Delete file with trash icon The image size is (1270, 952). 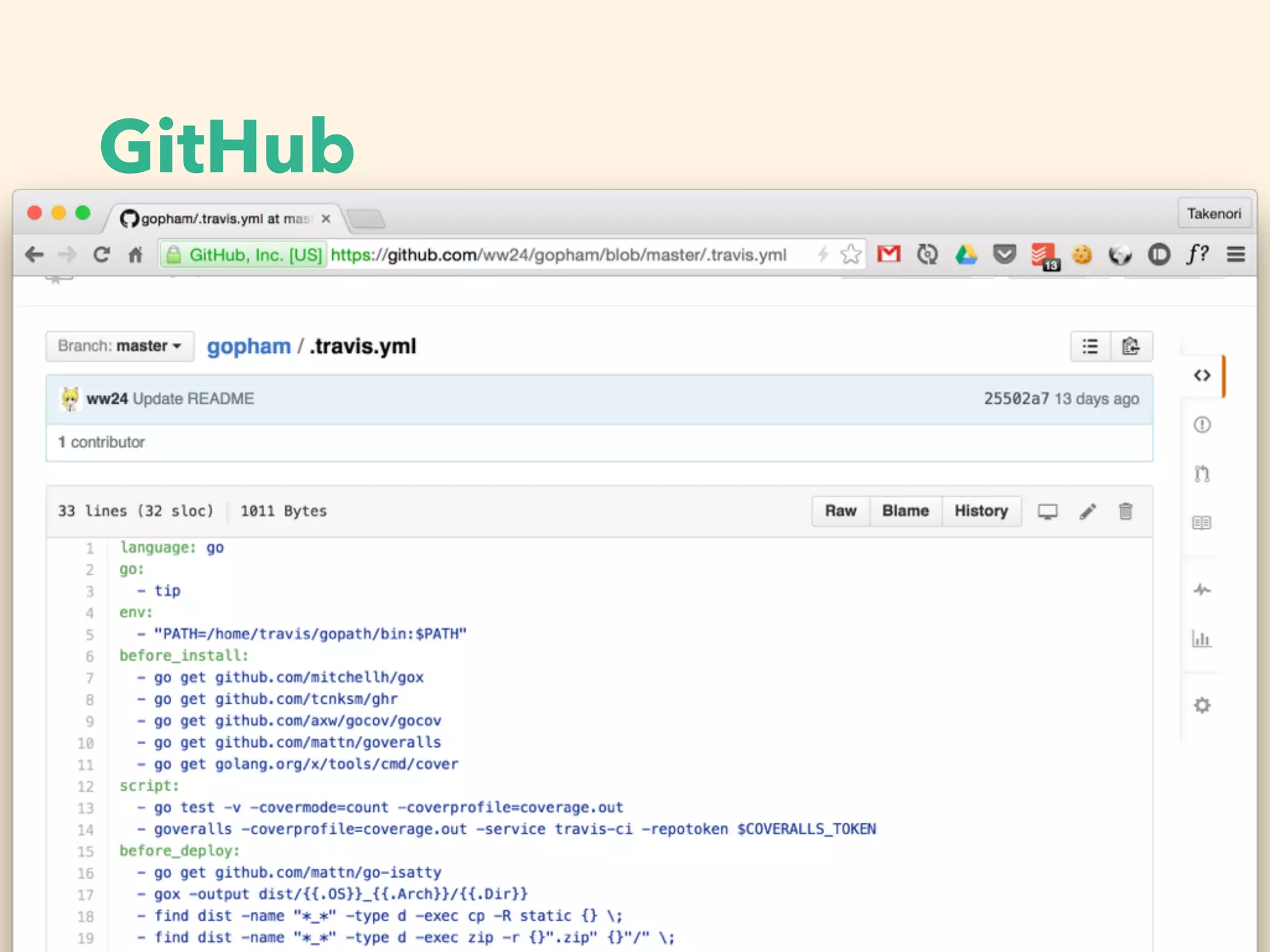click(x=1126, y=511)
